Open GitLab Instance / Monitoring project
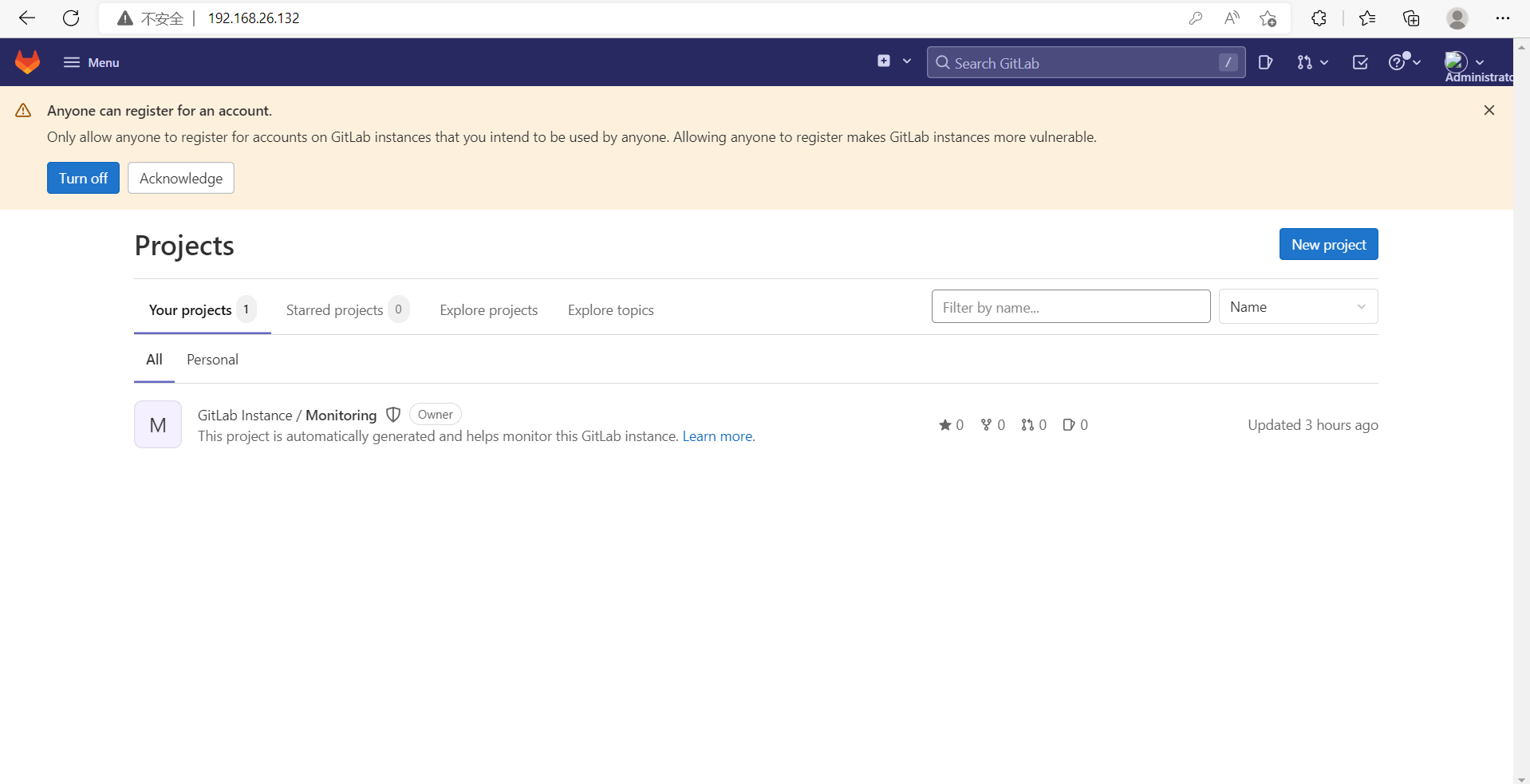This screenshot has width=1530, height=784. pos(287,415)
